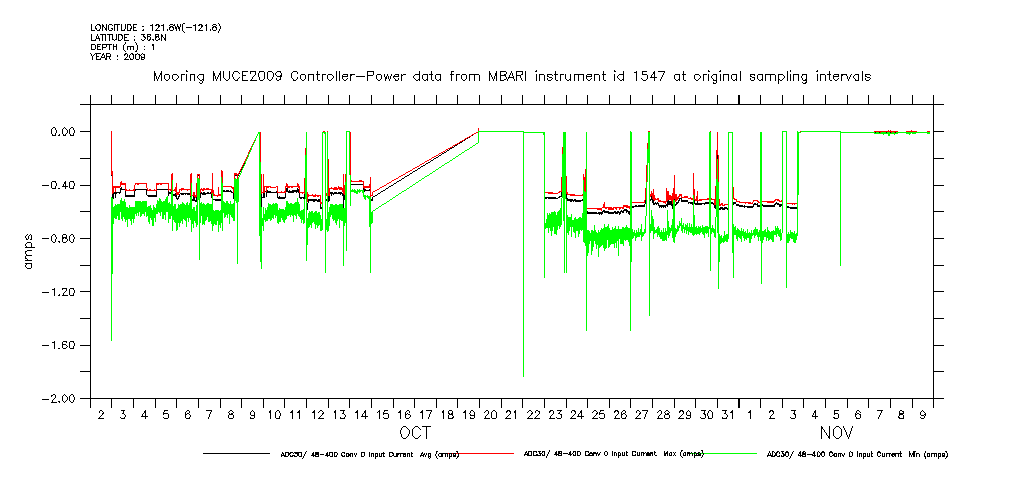
Task: Click the -1.20 y-axis tick label
Action: (x=62, y=291)
